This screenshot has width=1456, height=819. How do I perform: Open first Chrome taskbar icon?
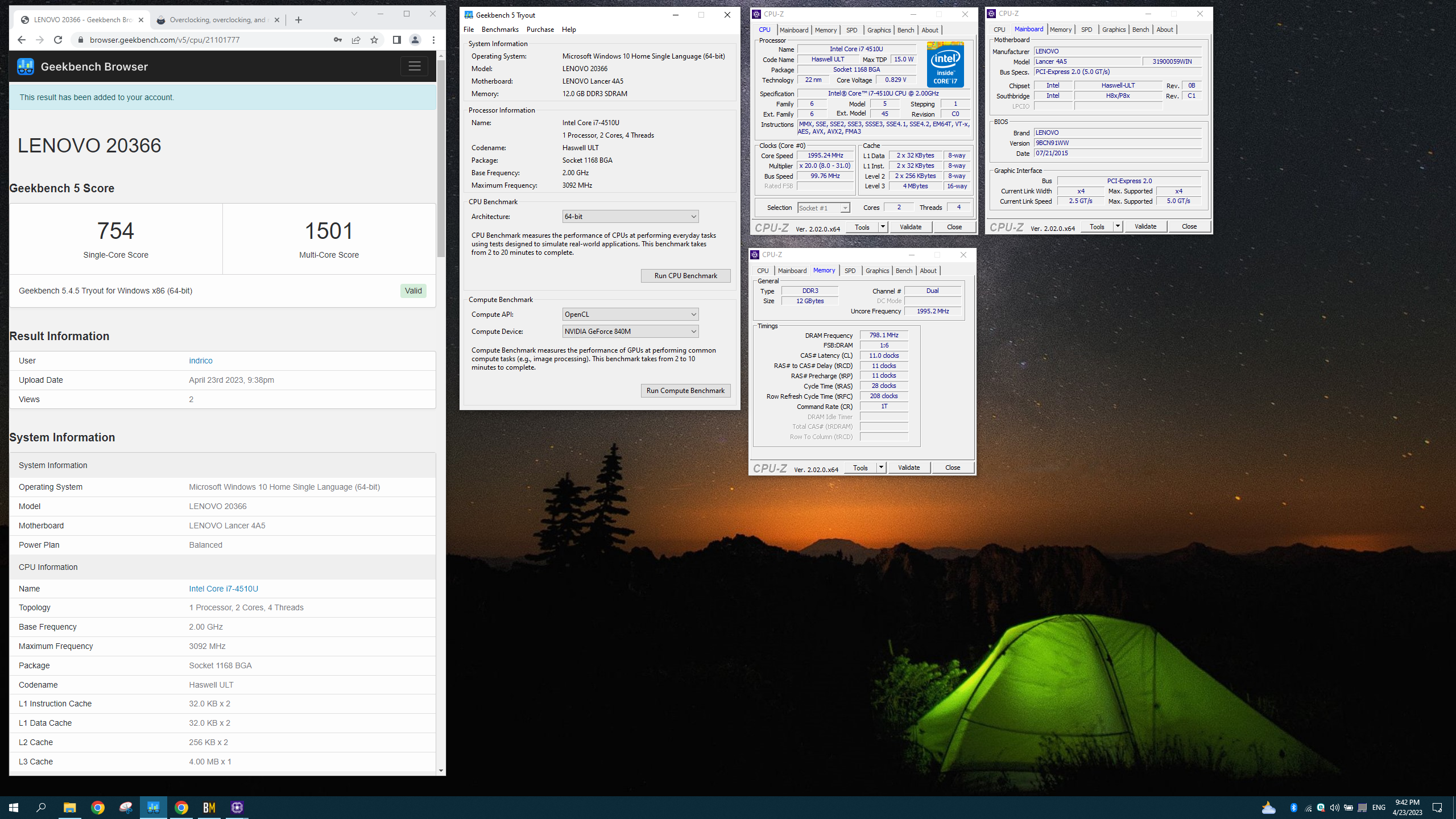pyautogui.click(x=98, y=808)
